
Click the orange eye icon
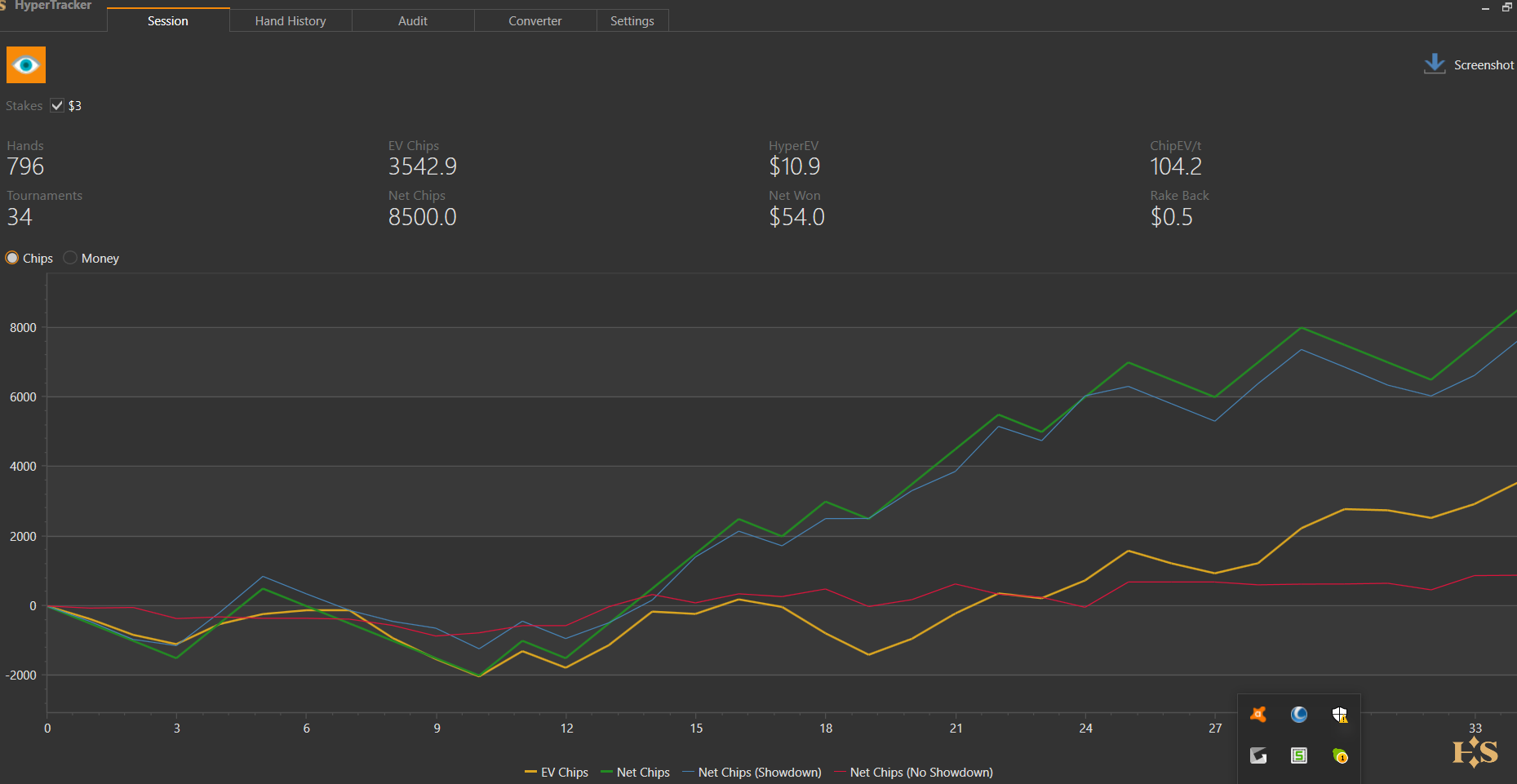(x=26, y=65)
